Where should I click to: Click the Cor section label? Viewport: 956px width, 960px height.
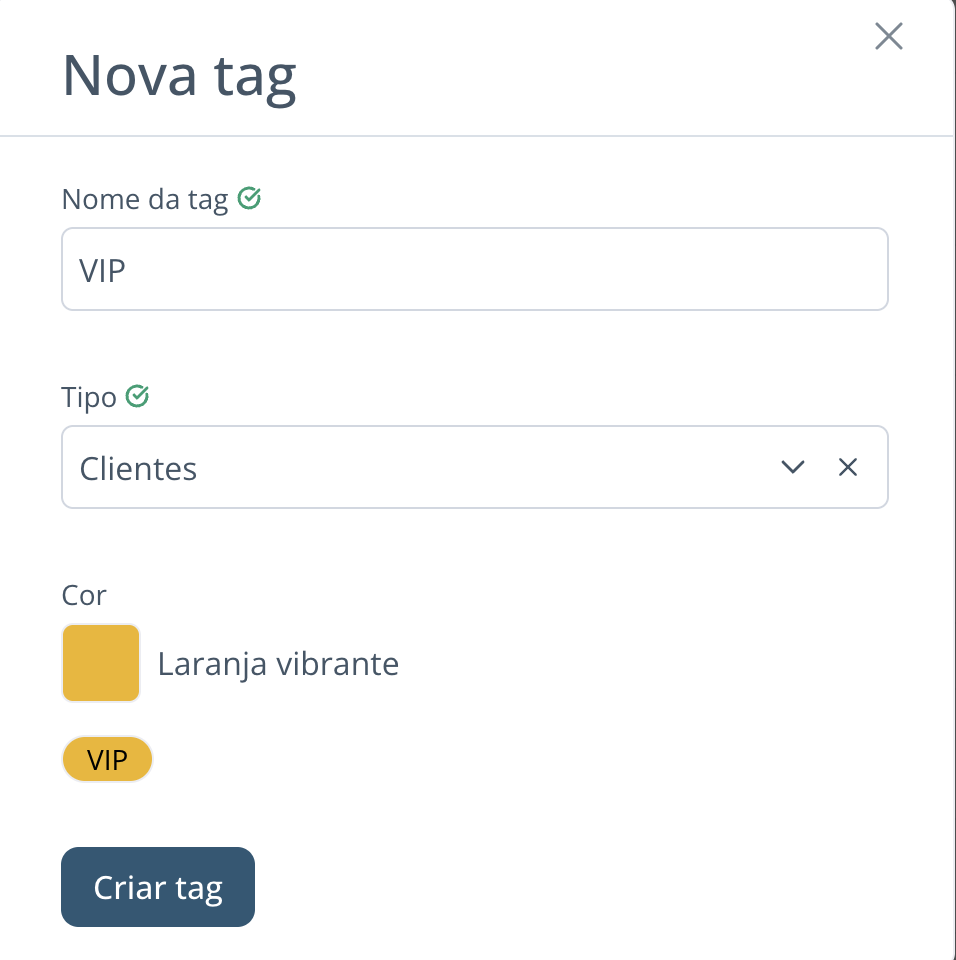click(x=84, y=594)
